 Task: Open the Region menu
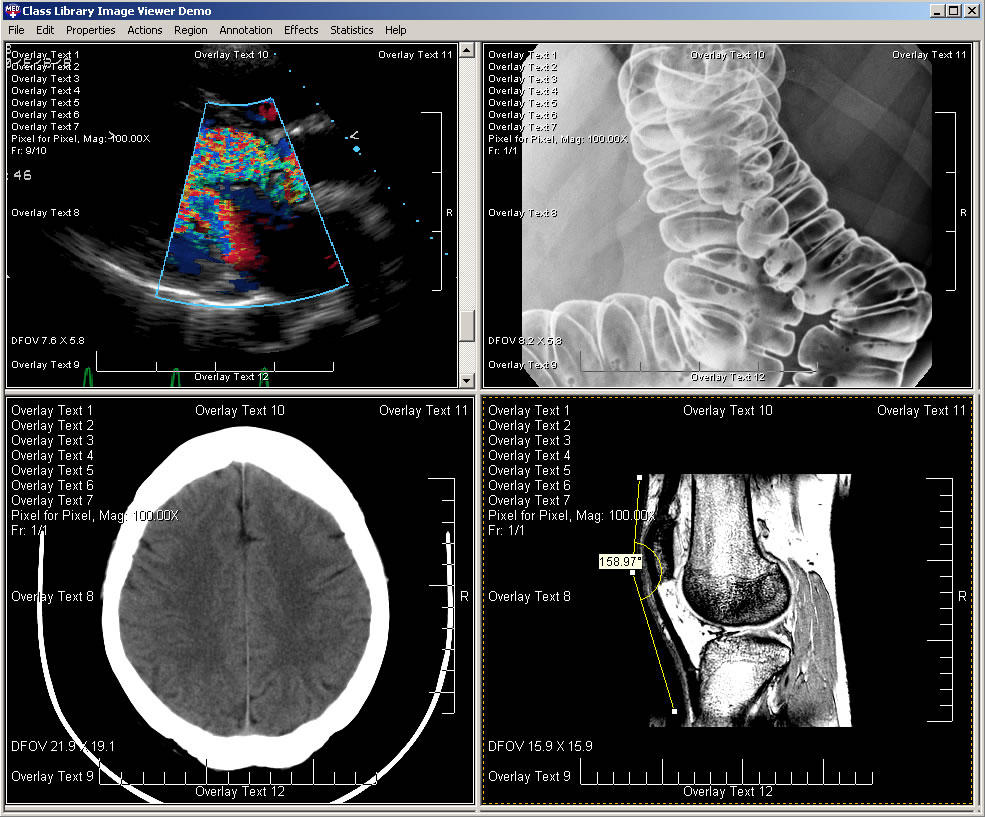point(190,30)
